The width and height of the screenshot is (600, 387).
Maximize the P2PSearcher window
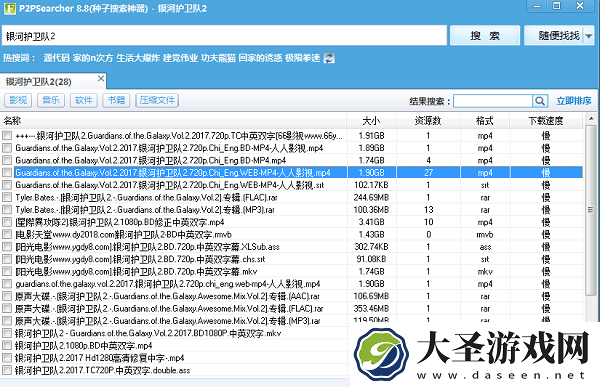point(557,6)
